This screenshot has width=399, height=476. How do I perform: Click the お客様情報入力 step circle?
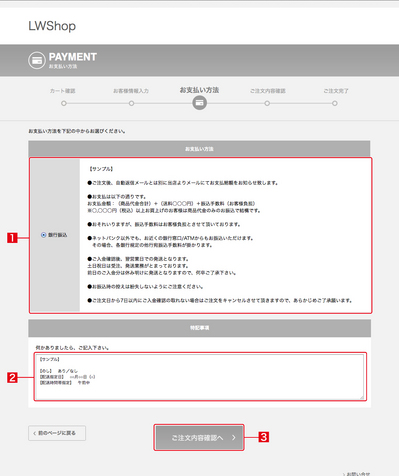(131, 103)
